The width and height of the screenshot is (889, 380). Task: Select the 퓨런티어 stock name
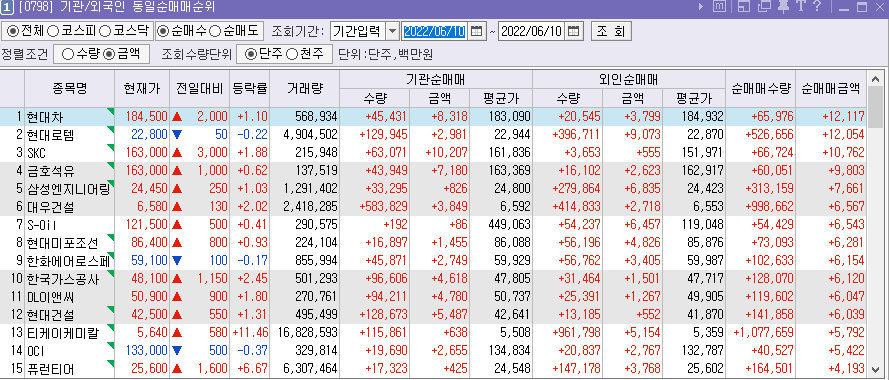point(50,369)
